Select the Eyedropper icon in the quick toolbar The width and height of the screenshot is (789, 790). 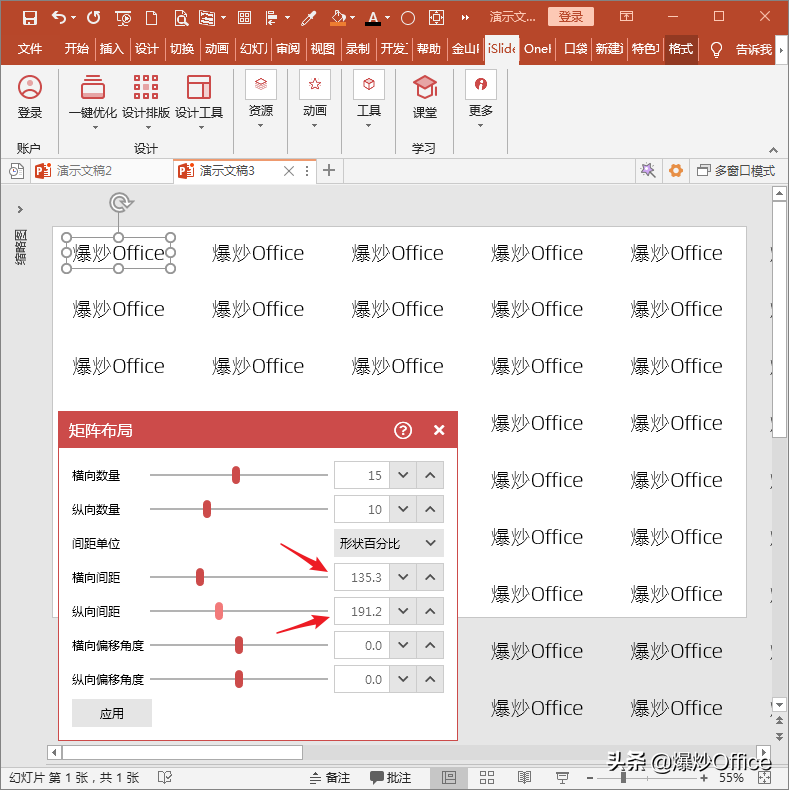pyautogui.click(x=308, y=19)
